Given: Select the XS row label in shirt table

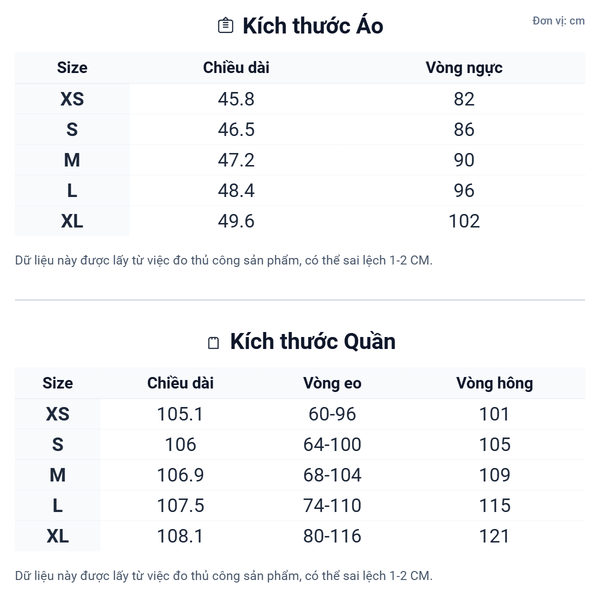Looking at the screenshot, I should coord(72,99).
